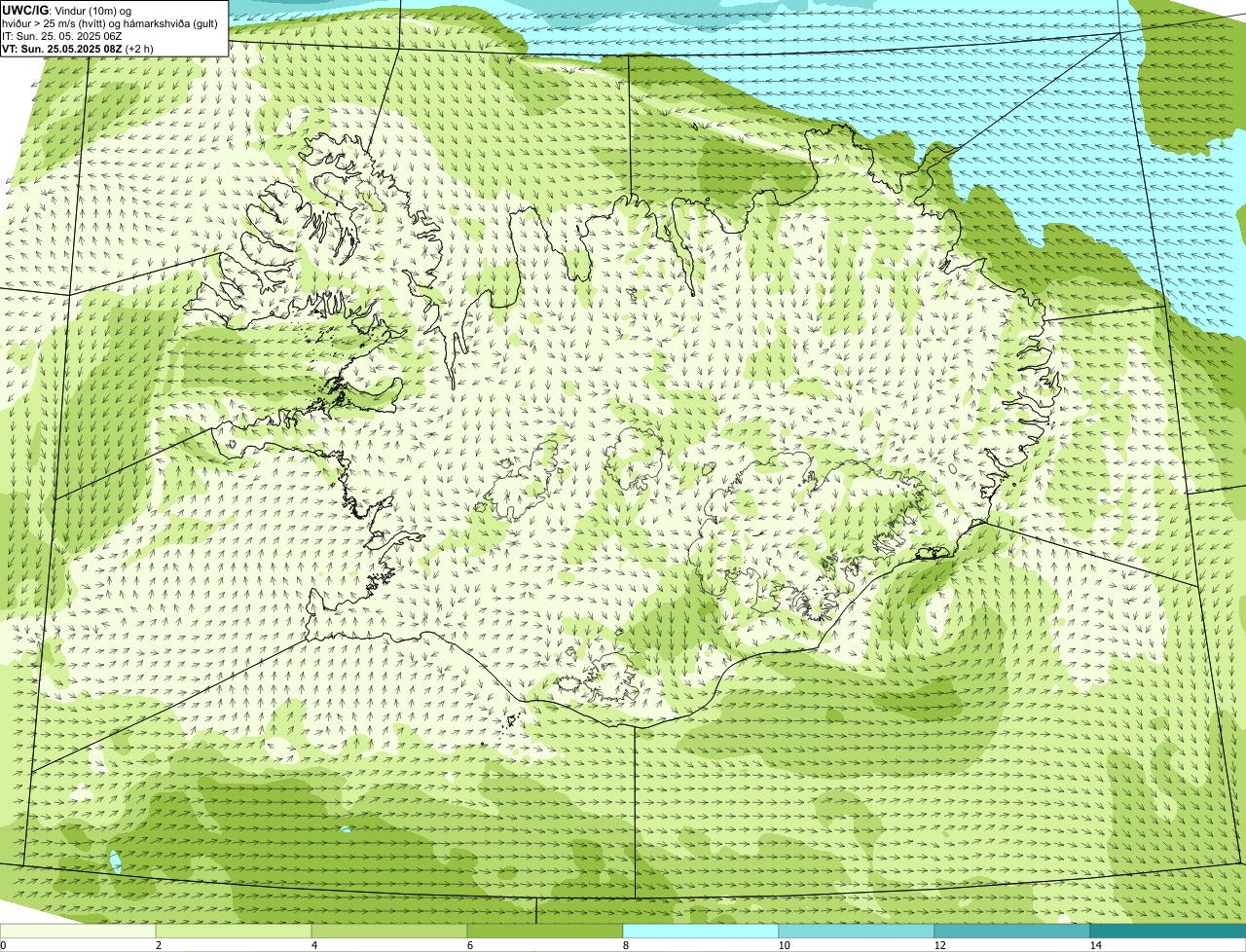Pick the 2–4 m/s light green colorbar segment
The image size is (1246, 952).
point(234,932)
